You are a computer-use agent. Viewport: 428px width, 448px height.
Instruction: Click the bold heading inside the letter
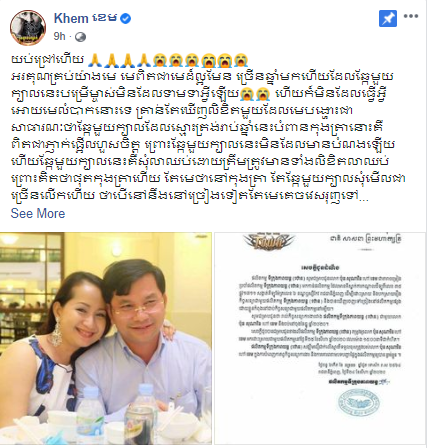320,268
